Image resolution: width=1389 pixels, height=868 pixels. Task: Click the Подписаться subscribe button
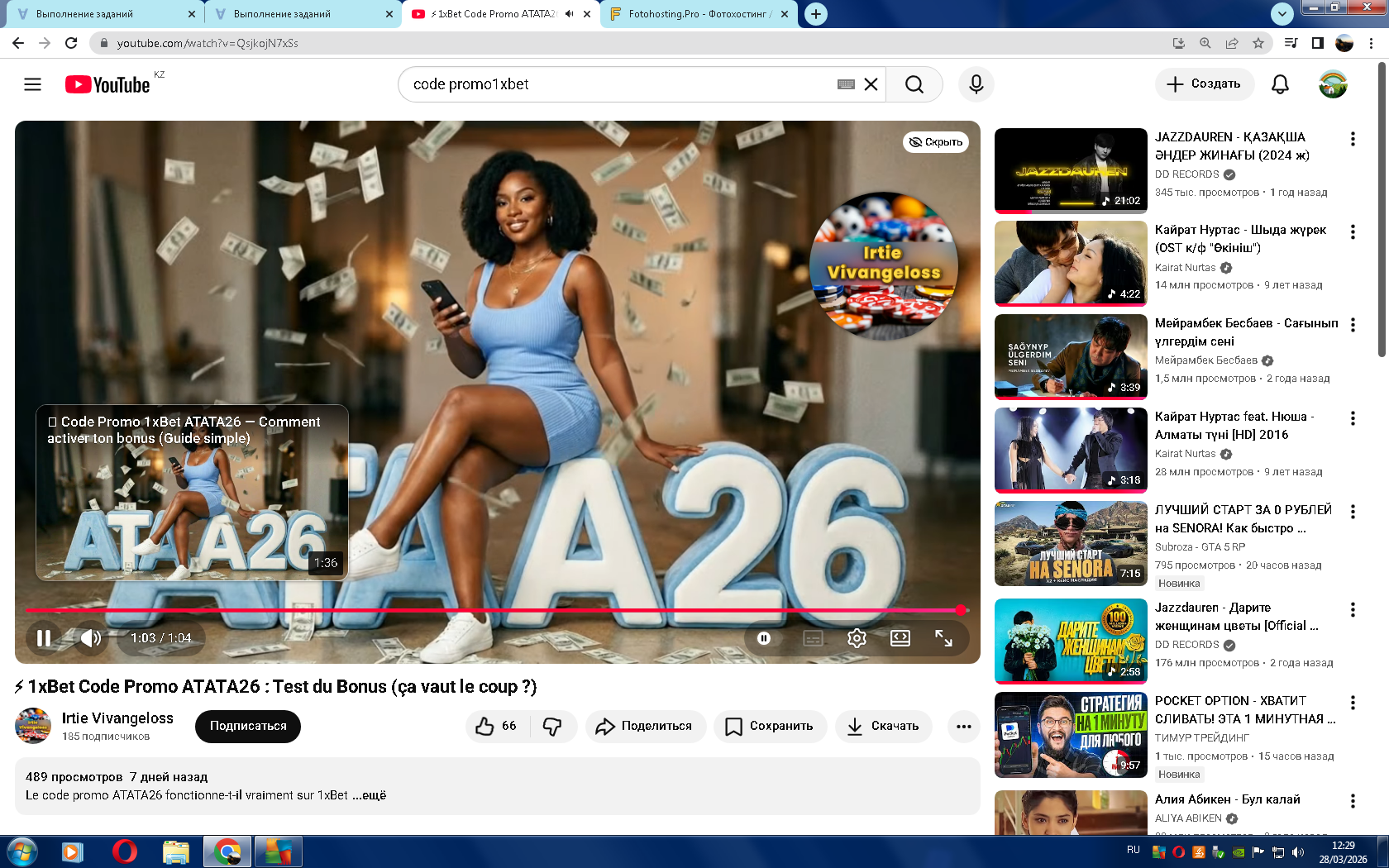point(248,726)
